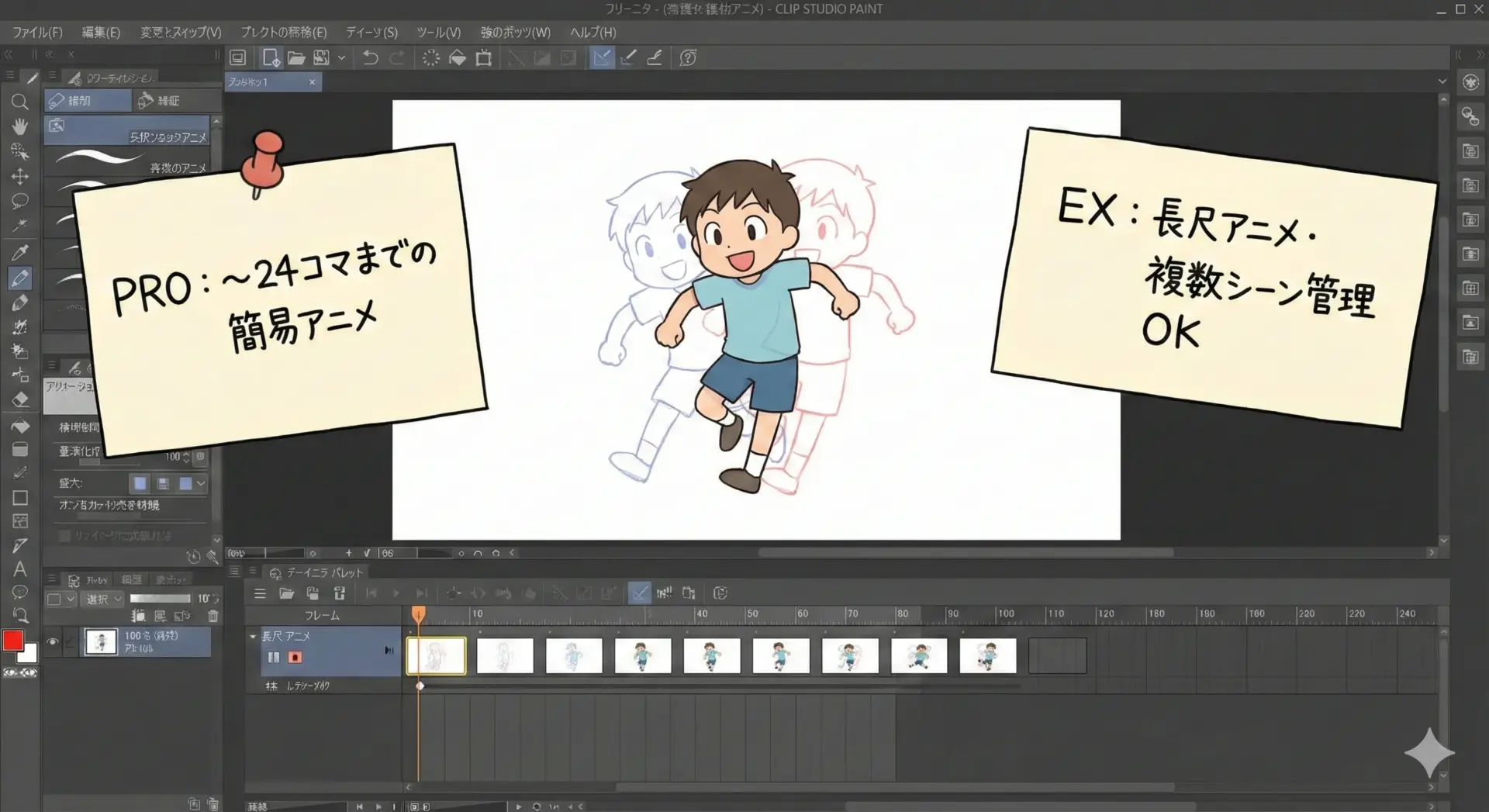Click the open folder icon in top toolbar
This screenshot has height=812, width=1489.
pyautogui.click(x=295, y=58)
